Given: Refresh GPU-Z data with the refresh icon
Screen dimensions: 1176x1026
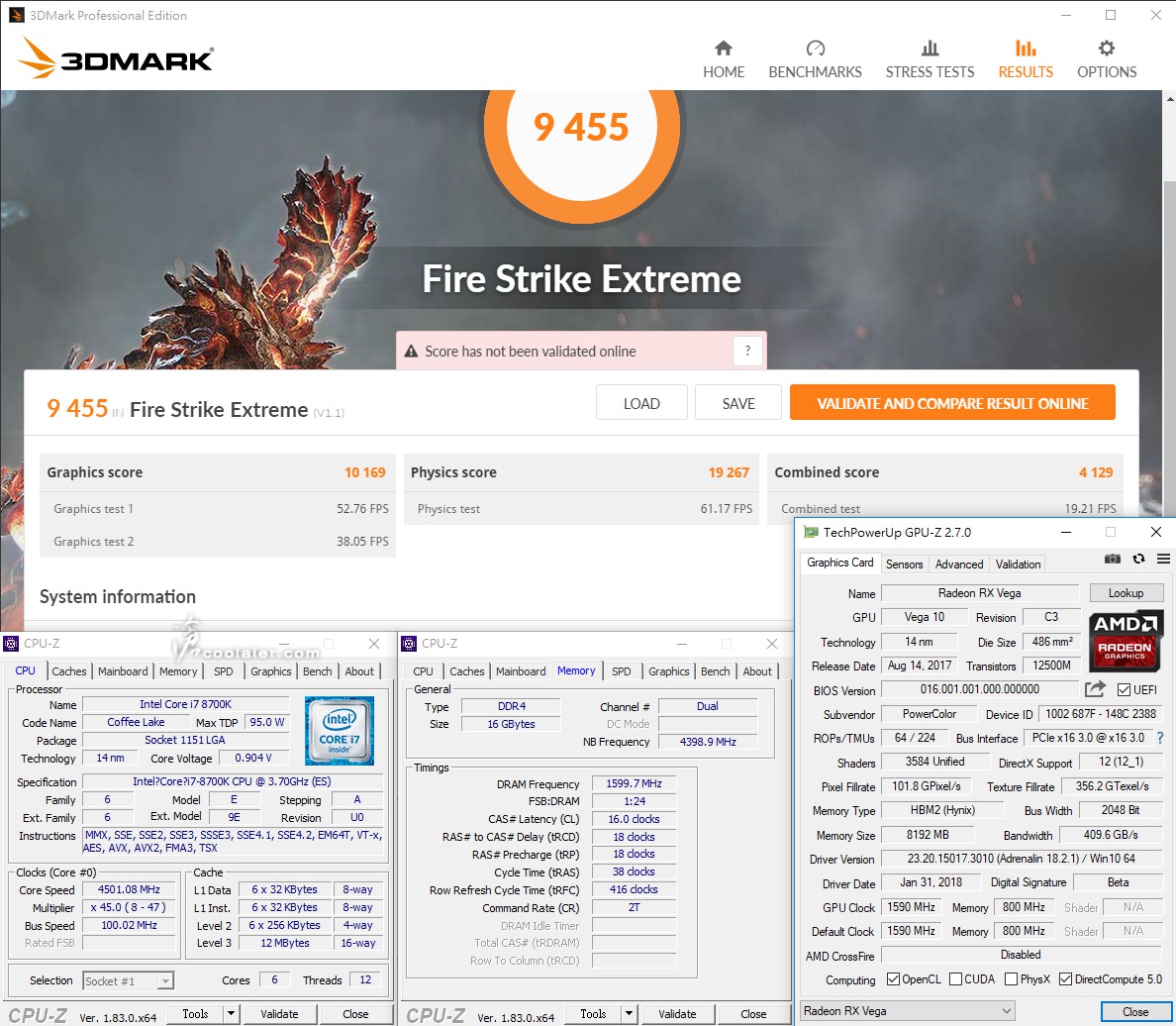Looking at the screenshot, I should [1138, 559].
